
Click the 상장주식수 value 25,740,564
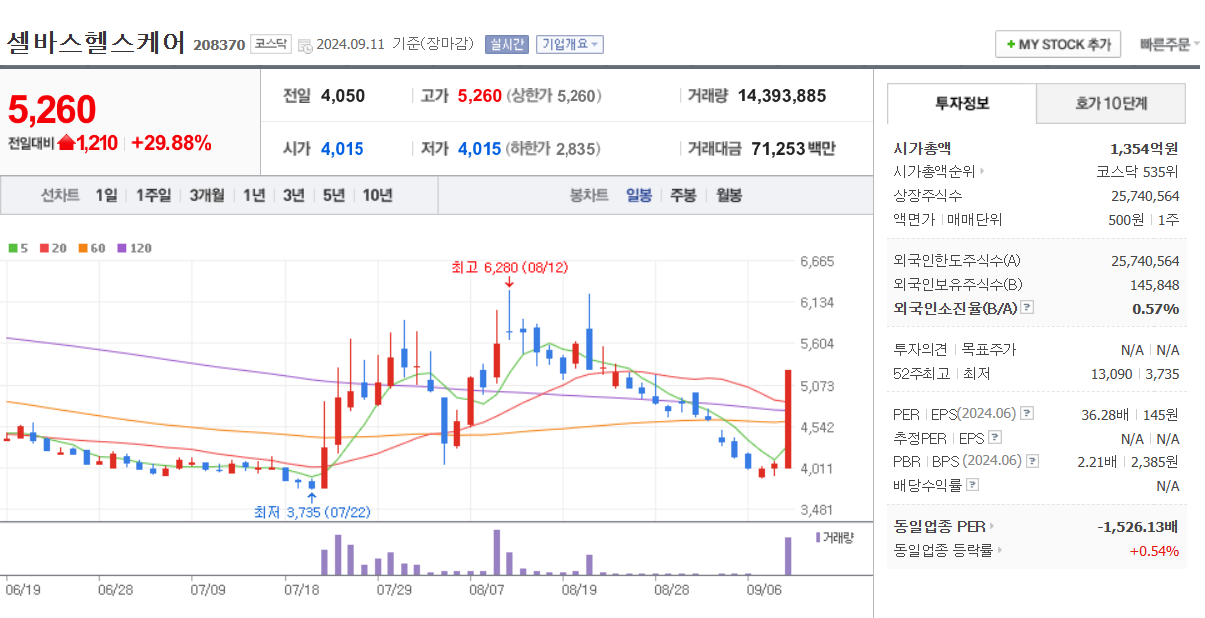pyautogui.click(x=1145, y=195)
